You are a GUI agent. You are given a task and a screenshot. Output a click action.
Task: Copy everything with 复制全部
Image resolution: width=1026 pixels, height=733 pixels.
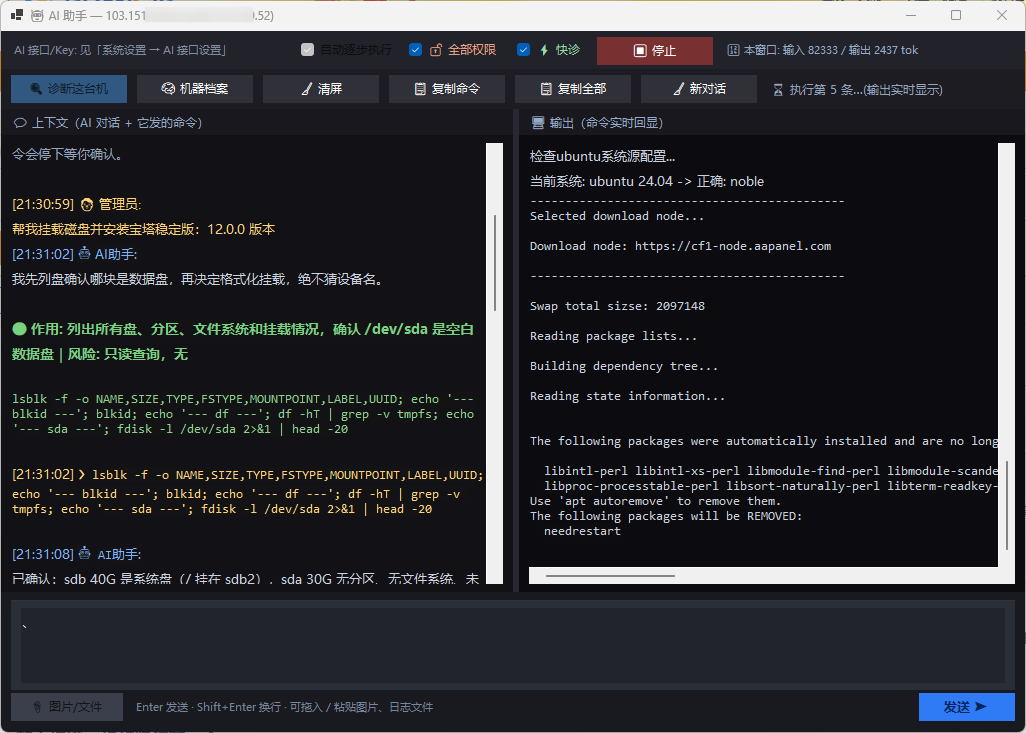(573, 89)
